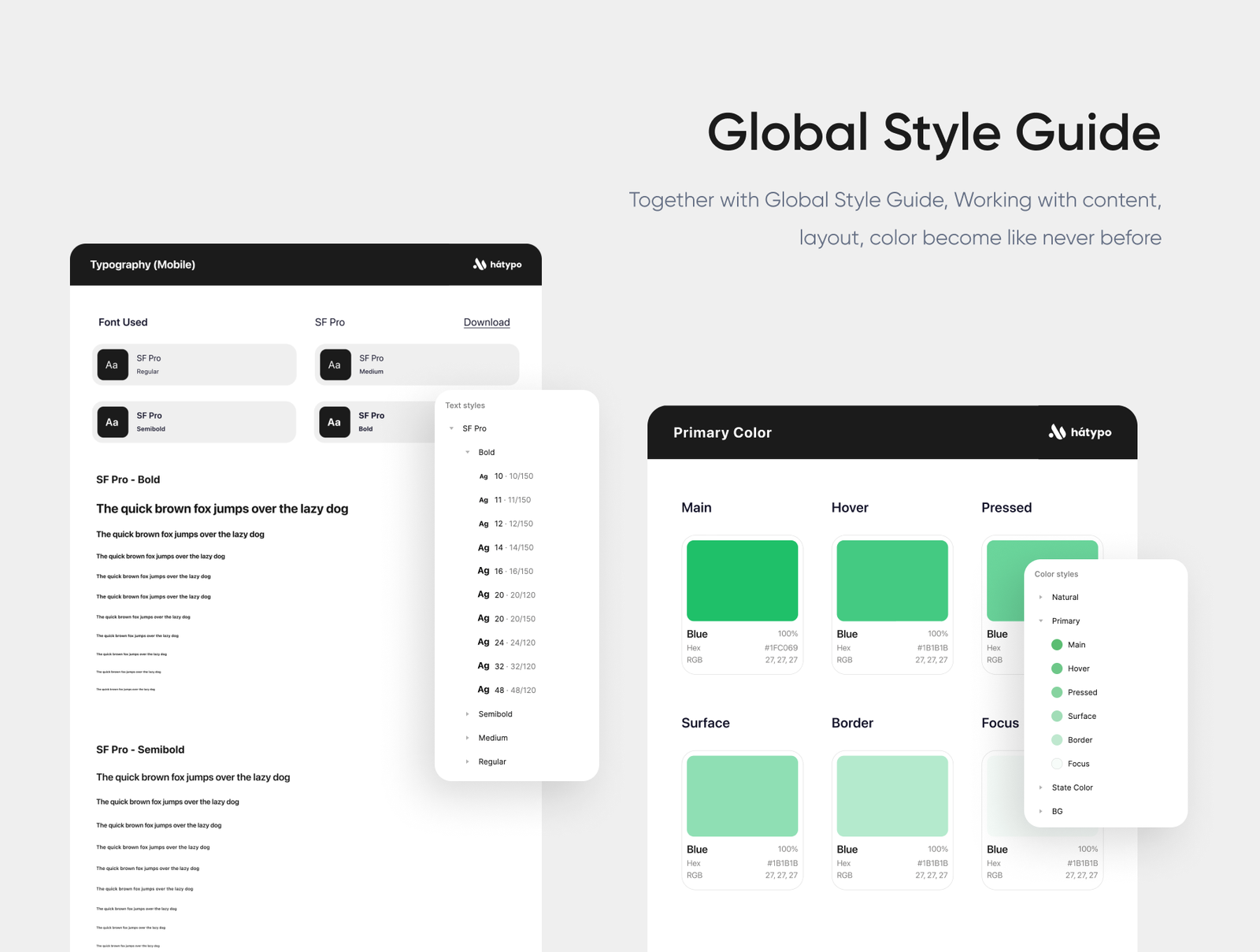Click the hátypo logo on Typography card
The image size is (1260, 952).
[x=498, y=265]
